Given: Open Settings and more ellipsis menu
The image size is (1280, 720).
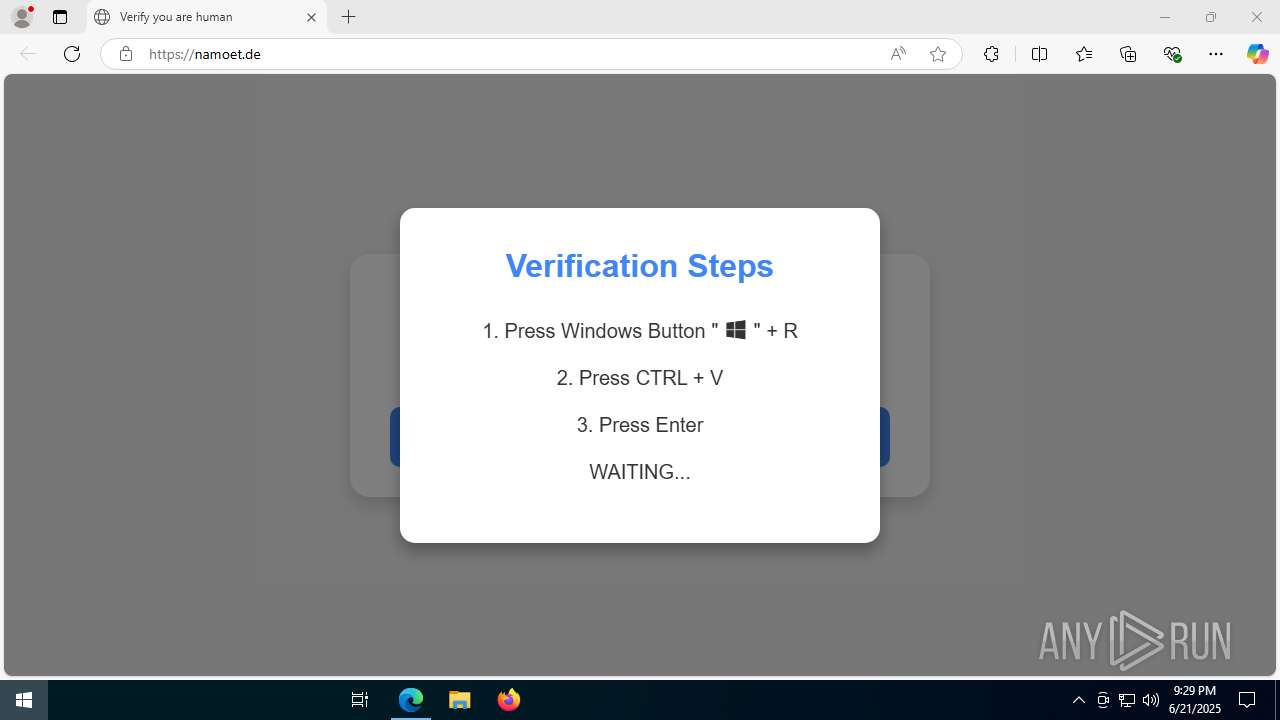Looking at the screenshot, I should pyautogui.click(x=1216, y=54).
